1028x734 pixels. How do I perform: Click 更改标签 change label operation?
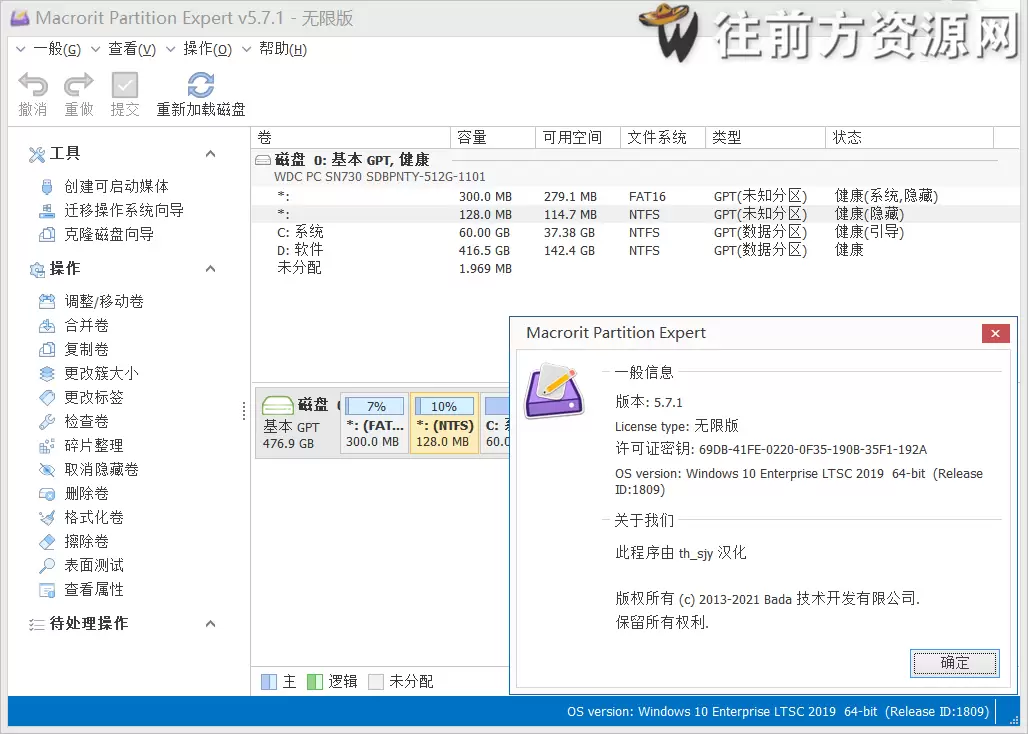pyautogui.click(x=94, y=397)
